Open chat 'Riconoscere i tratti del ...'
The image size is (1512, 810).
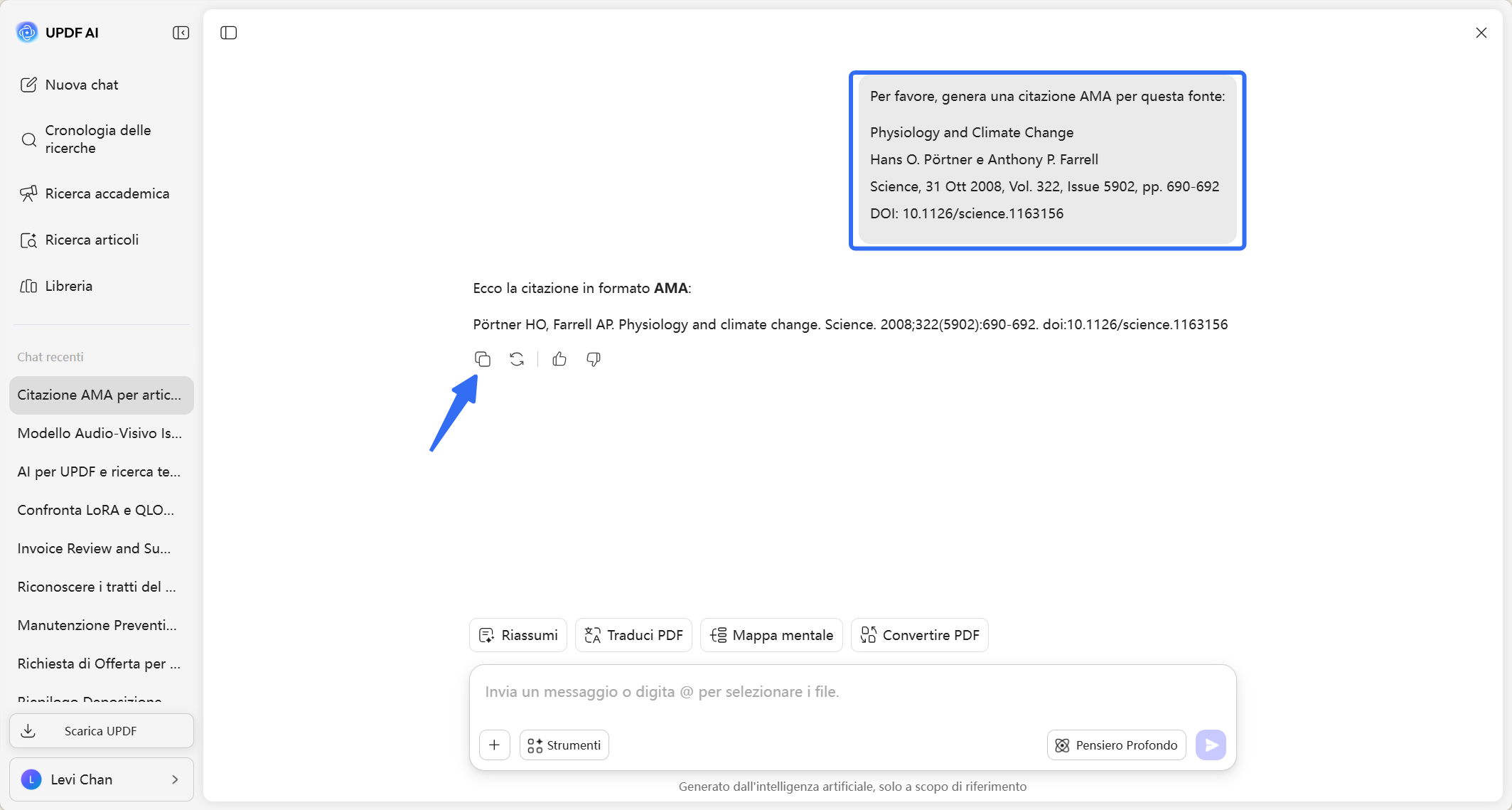[101, 587]
